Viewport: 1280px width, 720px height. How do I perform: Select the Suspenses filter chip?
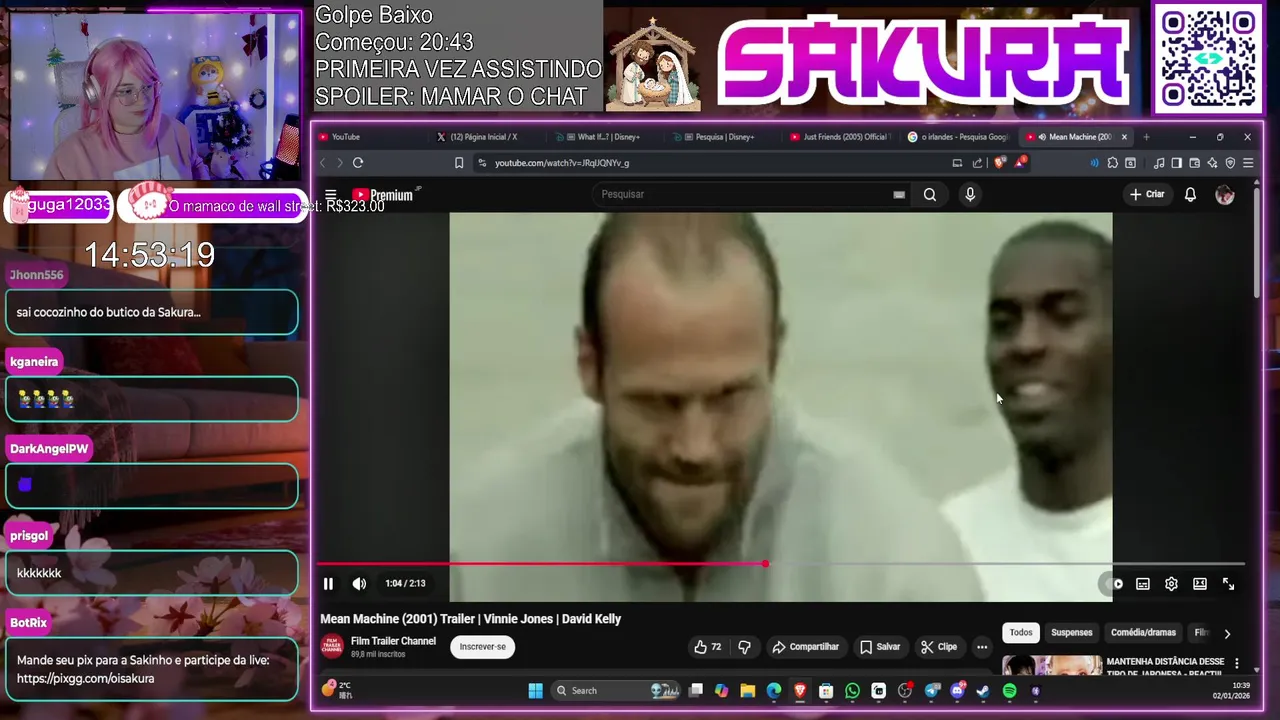click(x=1071, y=632)
